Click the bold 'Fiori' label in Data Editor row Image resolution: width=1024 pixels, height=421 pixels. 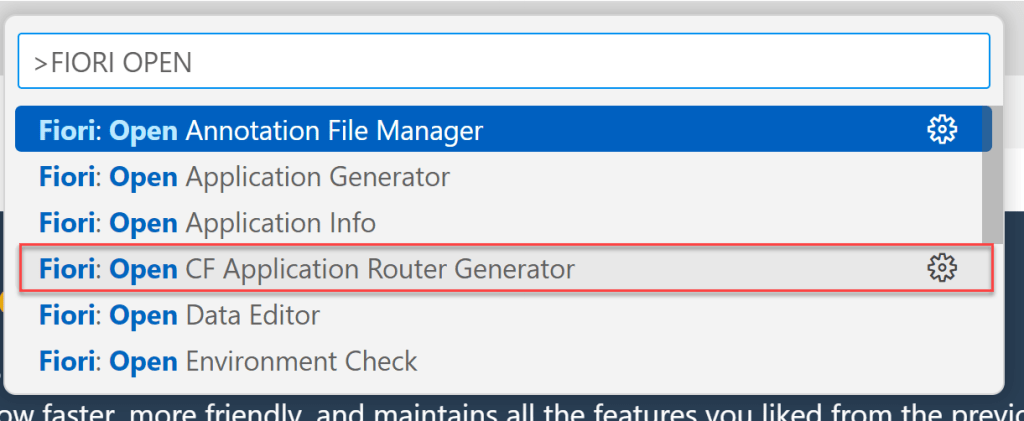coord(68,315)
